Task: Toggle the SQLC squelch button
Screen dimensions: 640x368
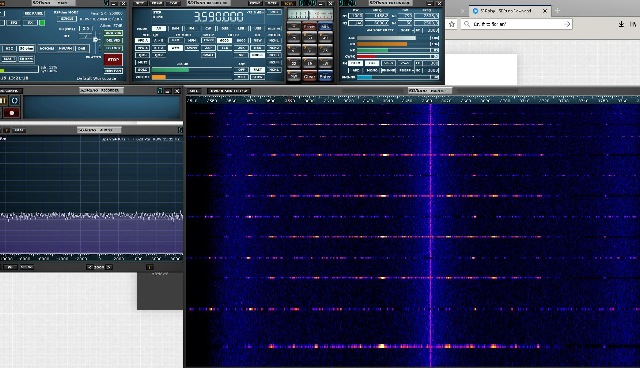Action: pyautogui.click(x=142, y=70)
